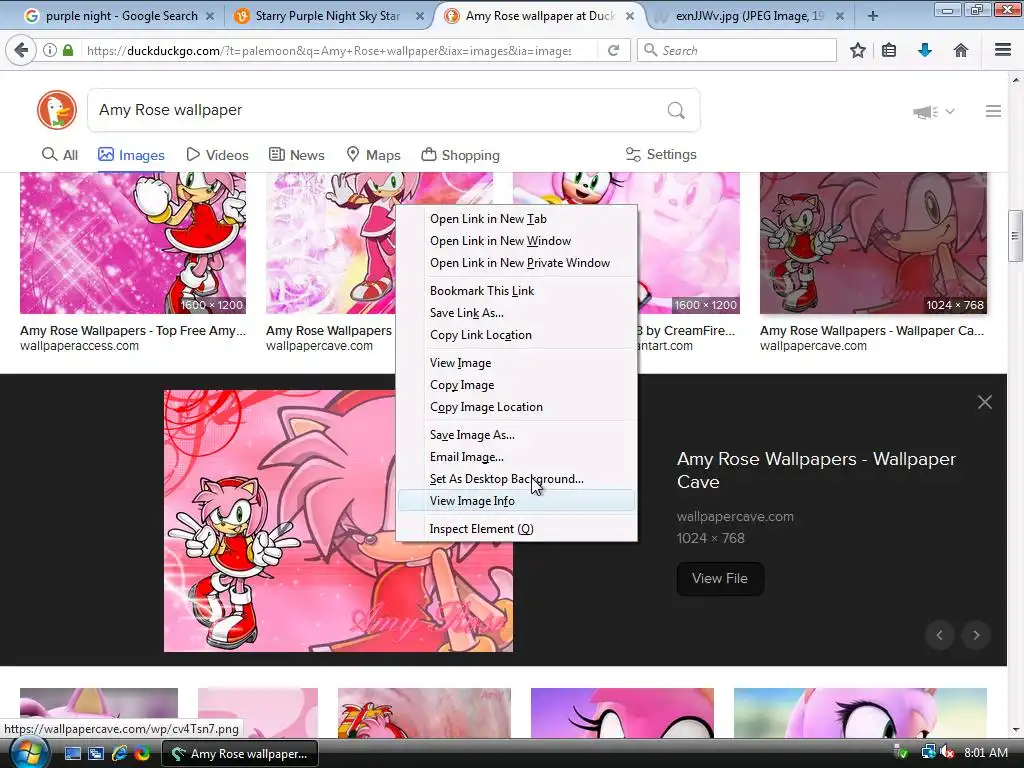Click the toolbar Search box
This screenshot has width=1024, height=768.
tap(737, 50)
